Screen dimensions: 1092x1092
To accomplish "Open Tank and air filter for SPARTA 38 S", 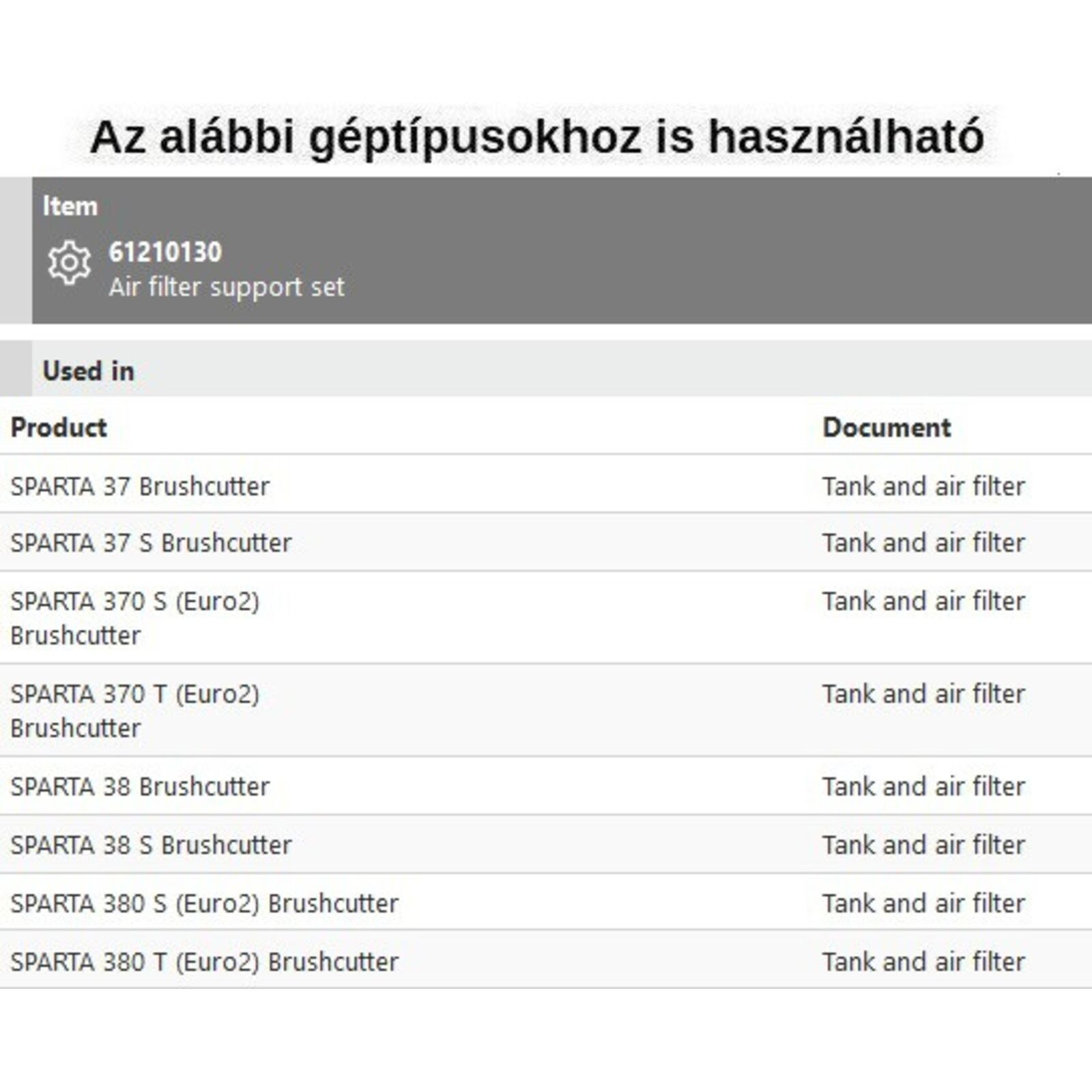I will coord(923,846).
